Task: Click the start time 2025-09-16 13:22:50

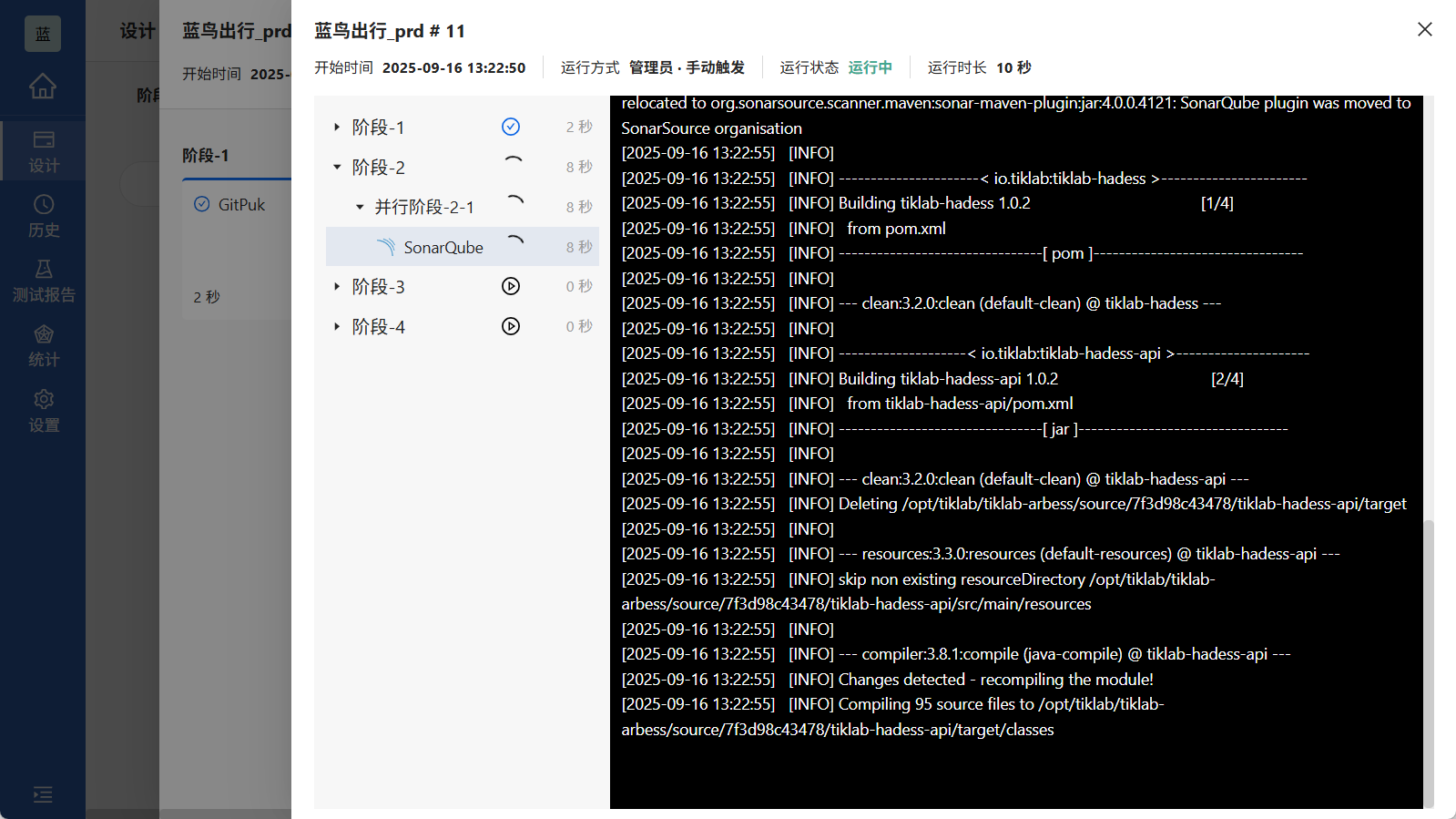Action: coord(453,67)
